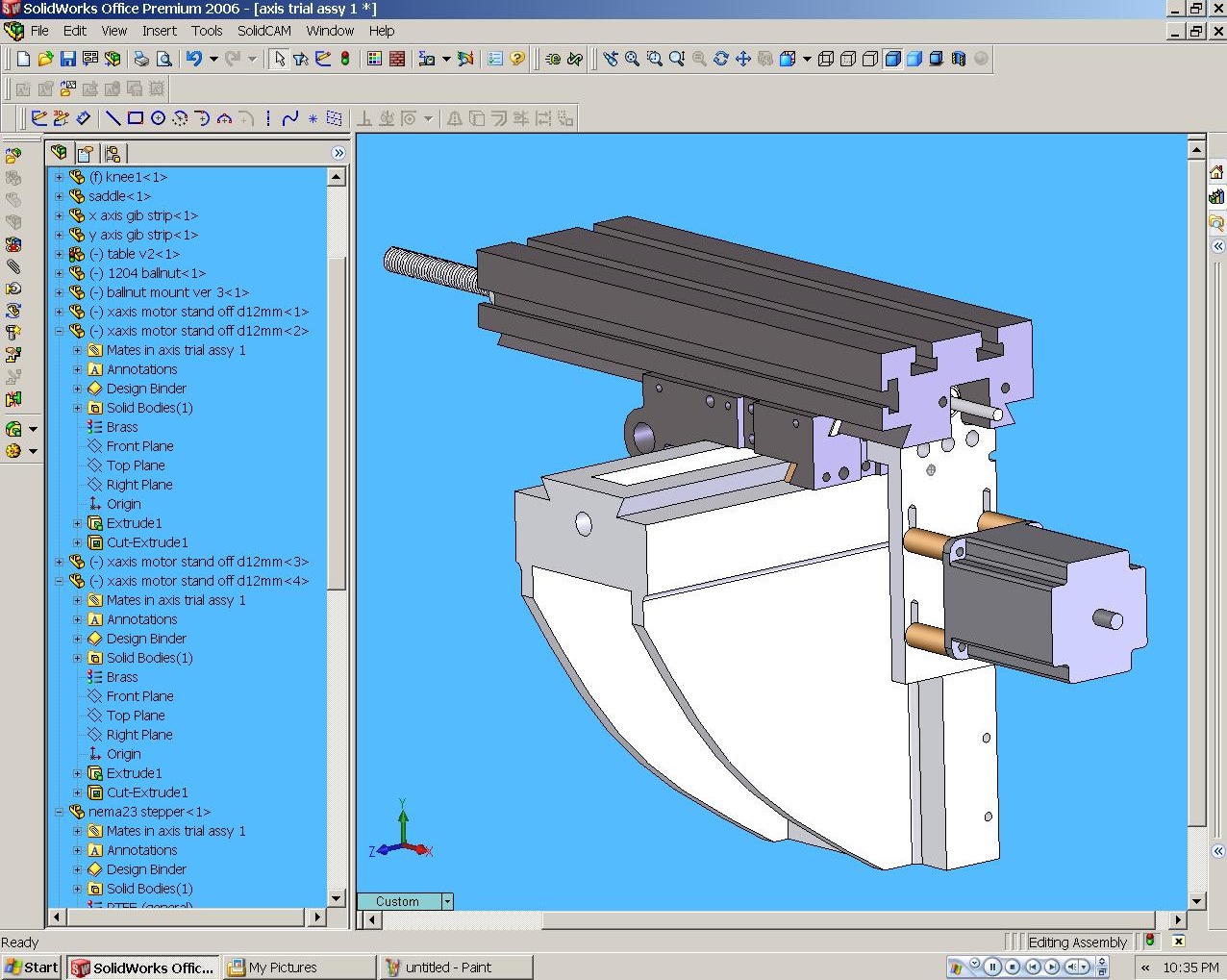Click the Windows Start button
The image size is (1227, 980).
pos(32,967)
